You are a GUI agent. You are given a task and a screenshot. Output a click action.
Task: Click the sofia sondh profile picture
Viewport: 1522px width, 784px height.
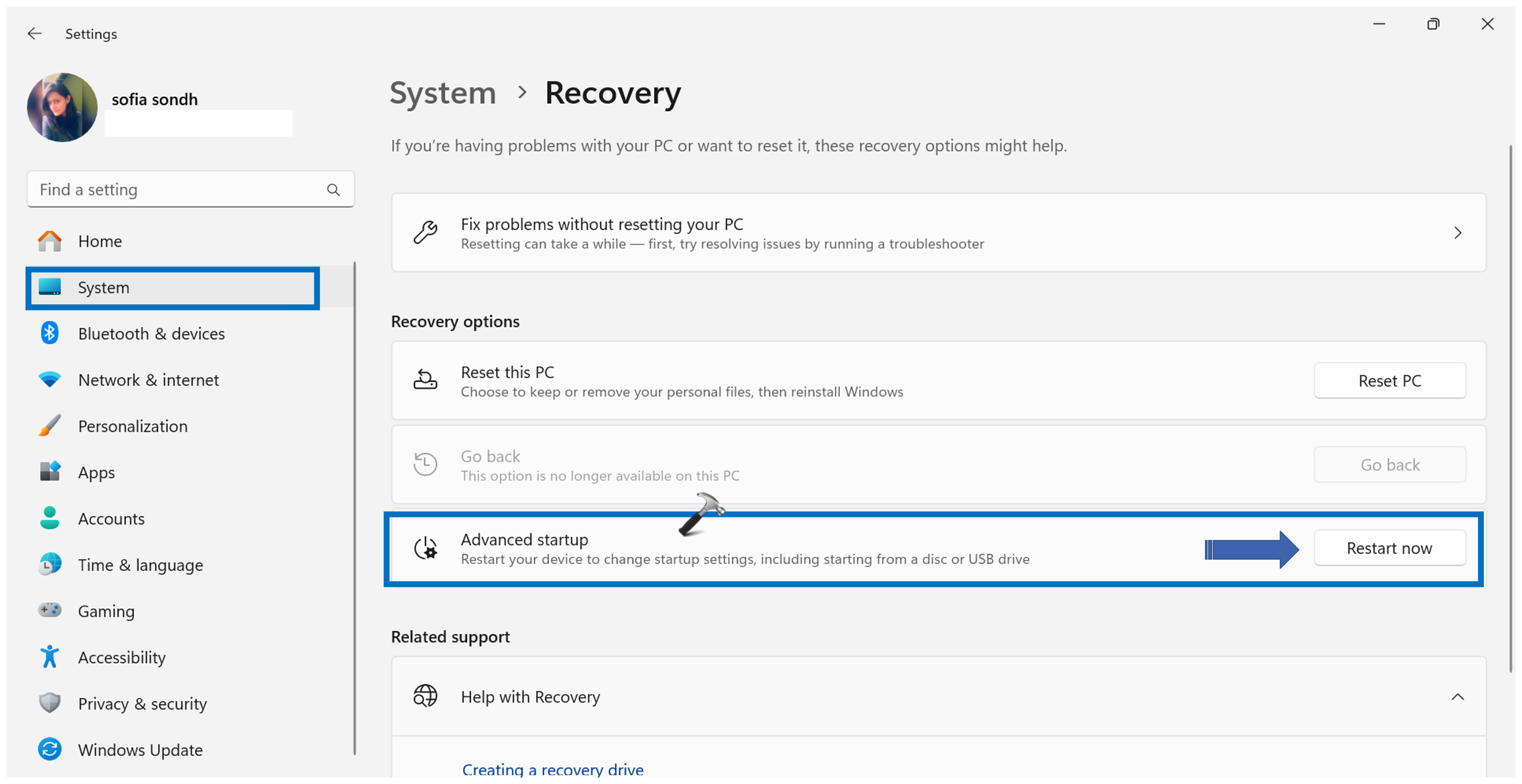coord(62,107)
